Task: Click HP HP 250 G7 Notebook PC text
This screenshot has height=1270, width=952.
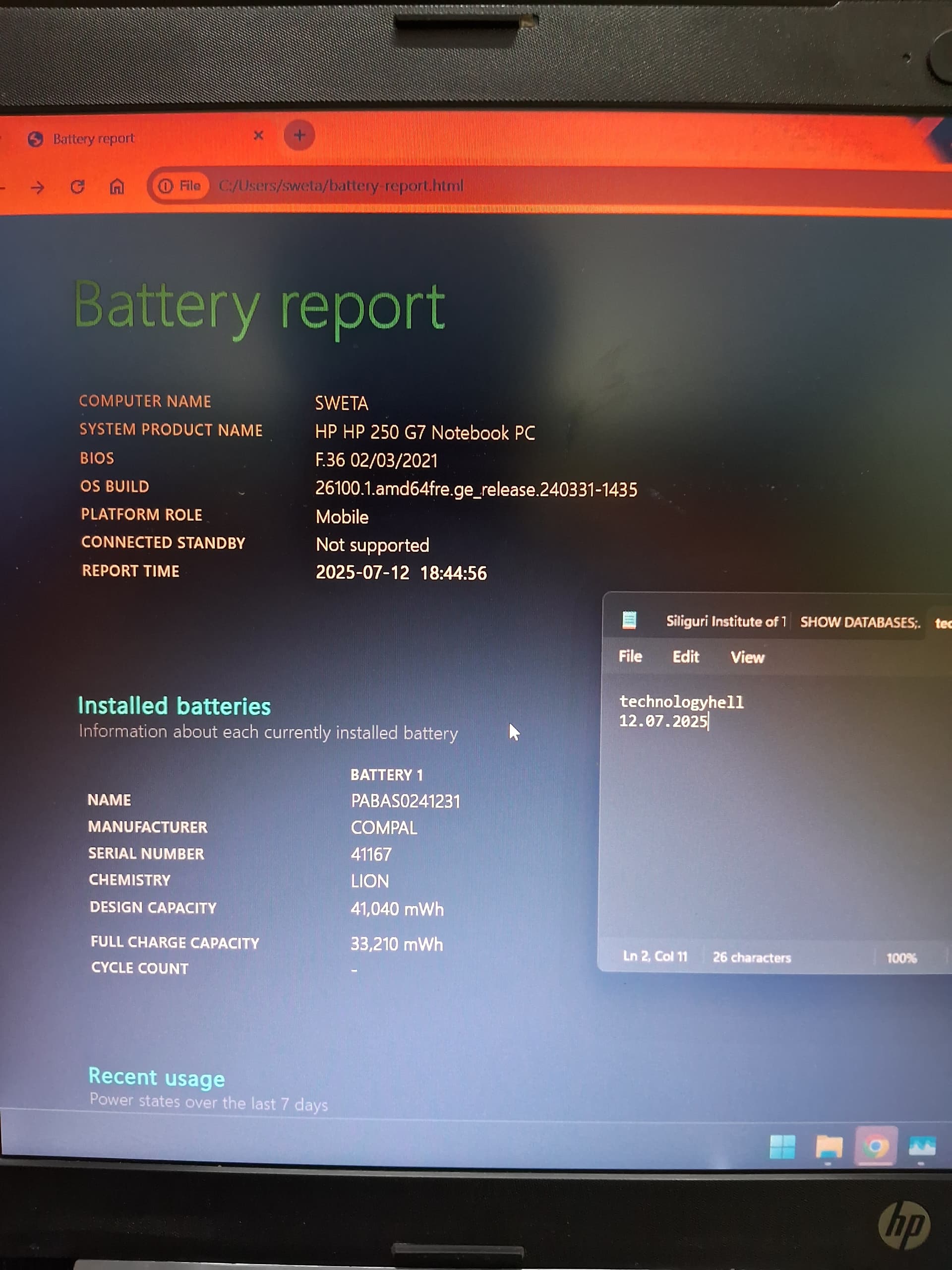Action: click(424, 432)
